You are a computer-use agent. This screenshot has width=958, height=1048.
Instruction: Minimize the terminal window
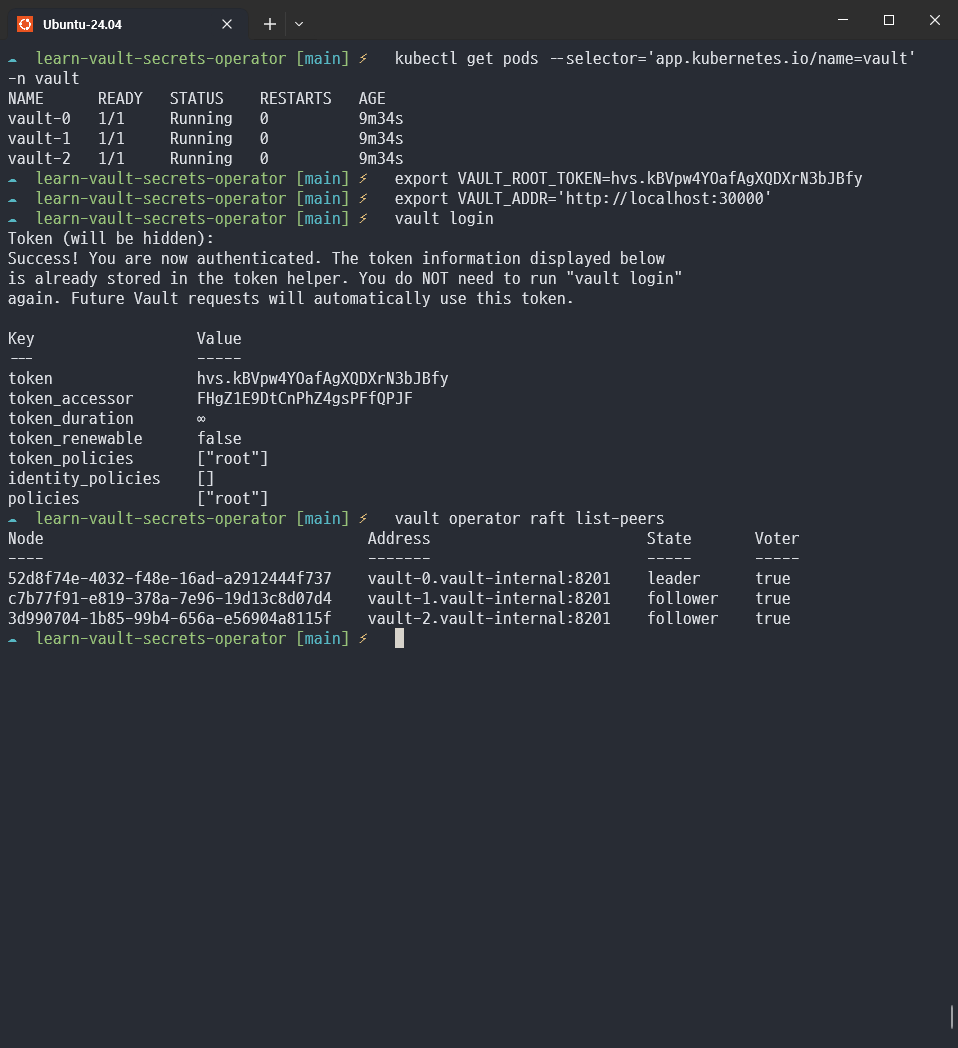pos(843,20)
